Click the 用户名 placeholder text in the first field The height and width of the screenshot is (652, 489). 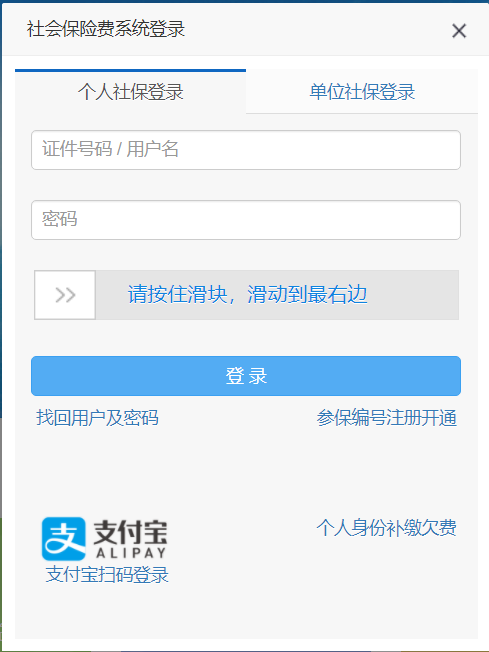(153, 149)
